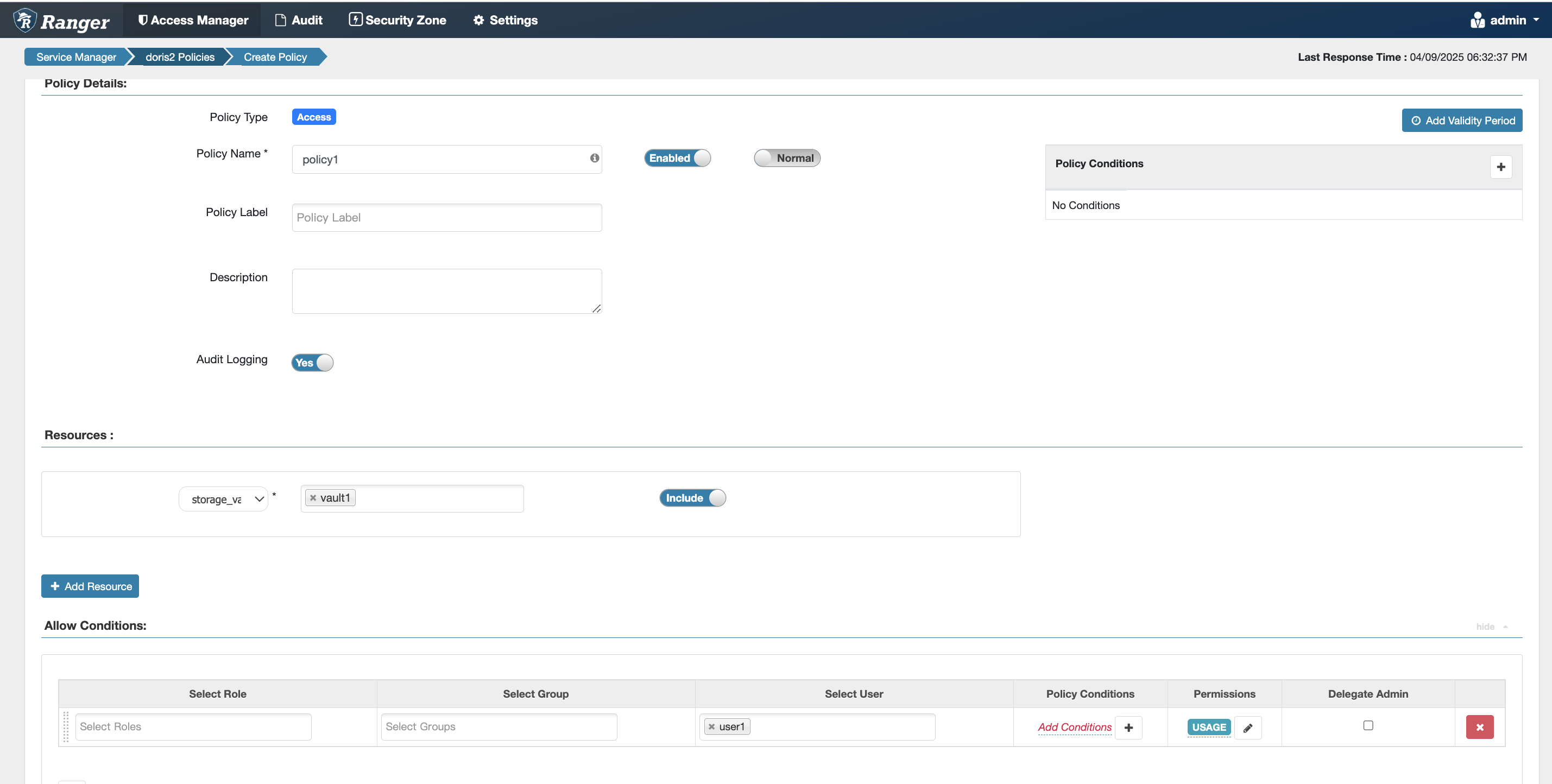Image resolution: width=1552 pixels, height=784 pixels.
Task: Open the Audit menu
Action: pos(299,20)
